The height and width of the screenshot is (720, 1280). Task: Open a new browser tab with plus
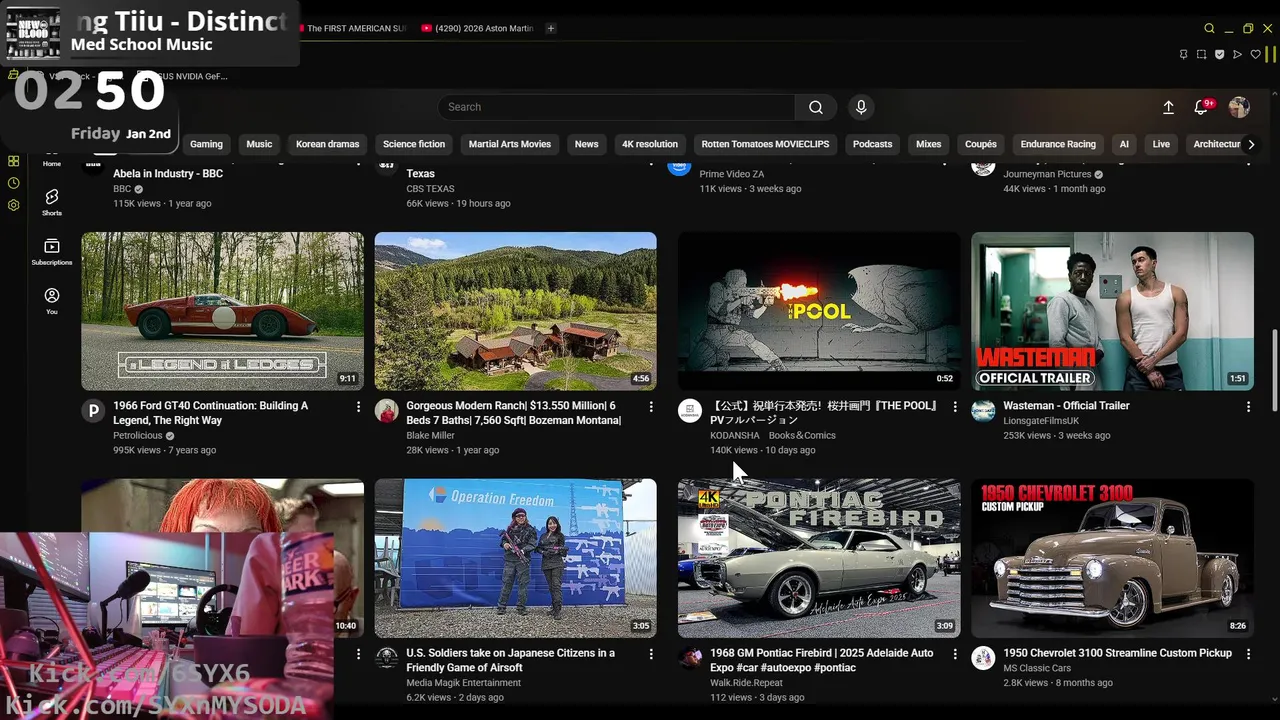(x=550, y=28)
